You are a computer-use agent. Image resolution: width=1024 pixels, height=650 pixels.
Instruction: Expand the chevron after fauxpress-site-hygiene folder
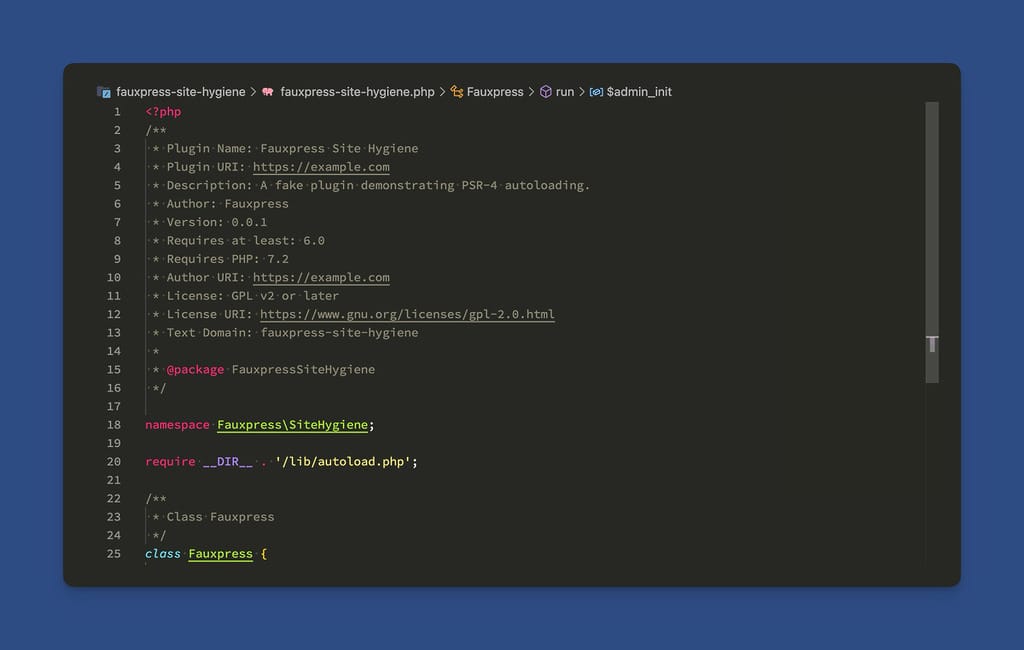point(255,91)
